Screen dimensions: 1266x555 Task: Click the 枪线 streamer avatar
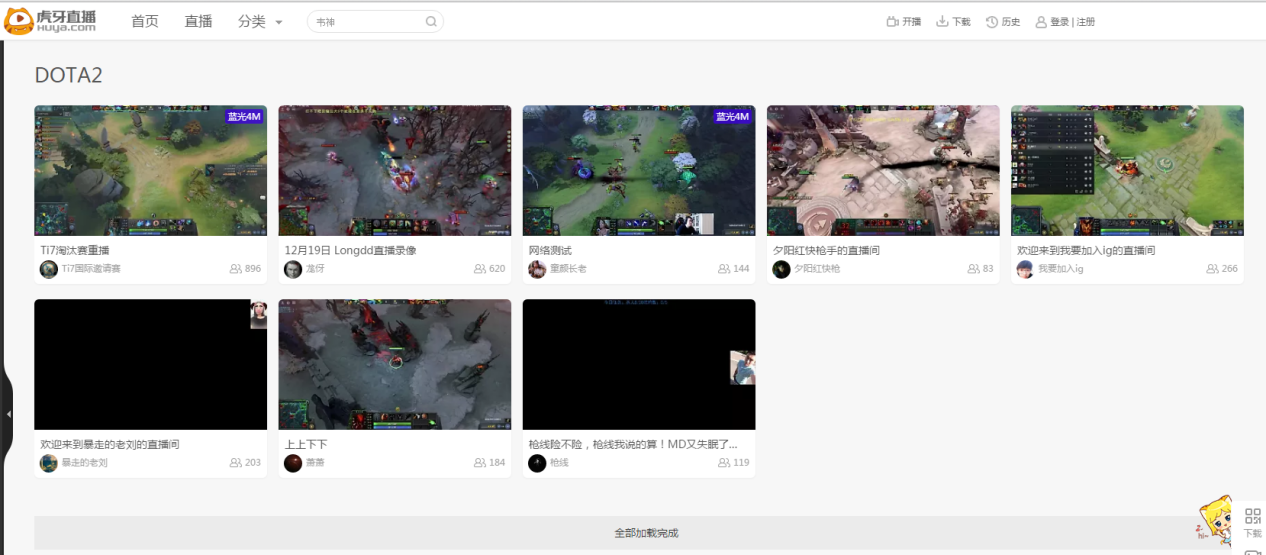click(537, 463)
